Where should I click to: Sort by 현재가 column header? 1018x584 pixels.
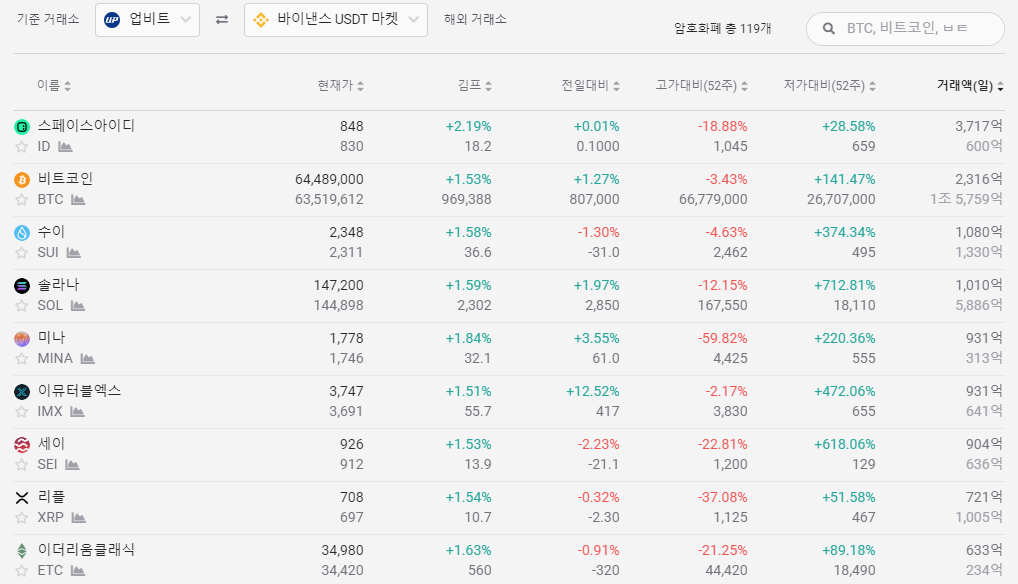(x=340, y=85)
